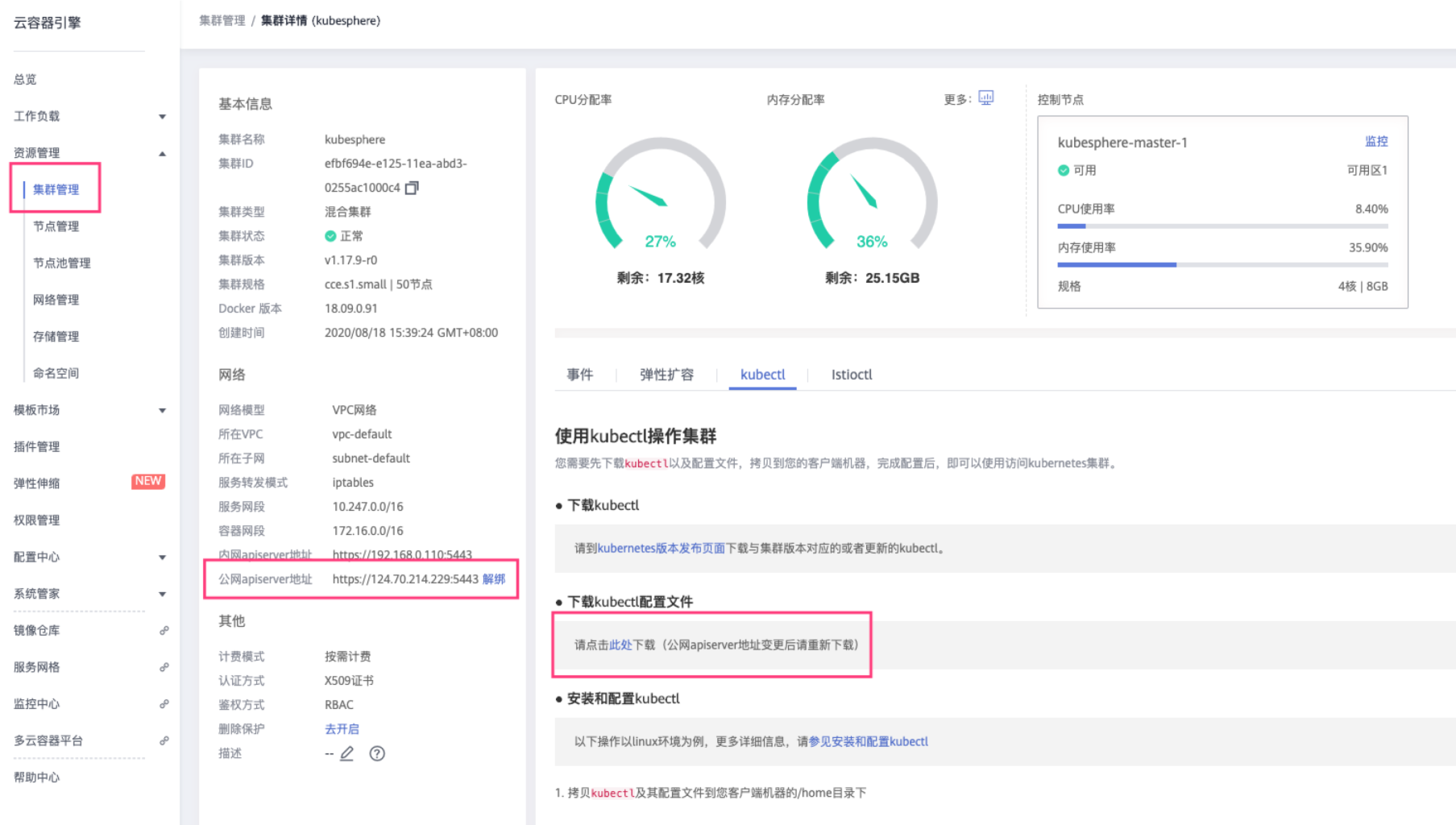Click Docker version 18.09.0.91
The height and width of the screenshot is (825, 1456).
(351, 309)
